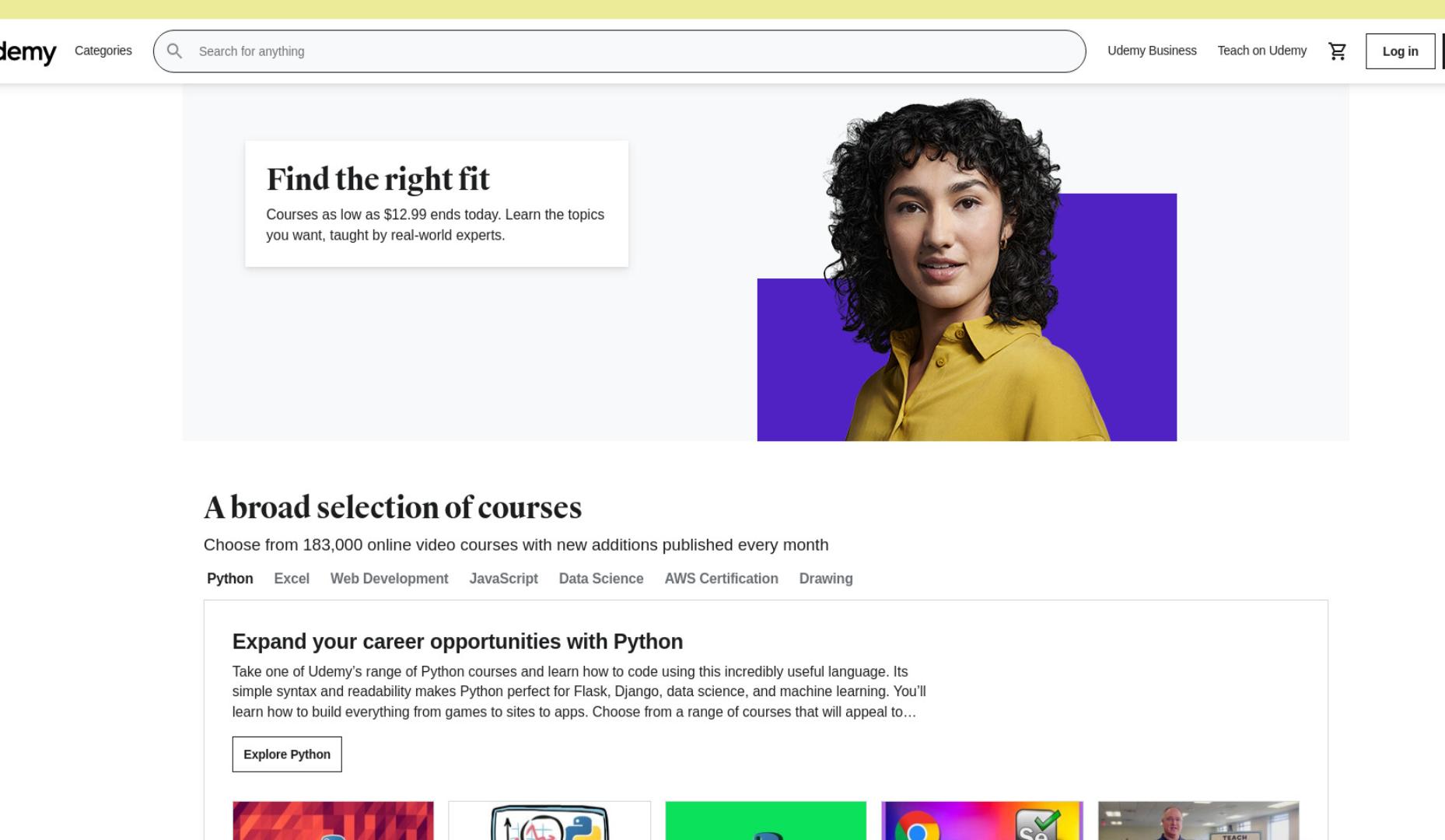Open the shopping cart icon
This screenshot has width=1445, height=840.
tap(1337, 51)
